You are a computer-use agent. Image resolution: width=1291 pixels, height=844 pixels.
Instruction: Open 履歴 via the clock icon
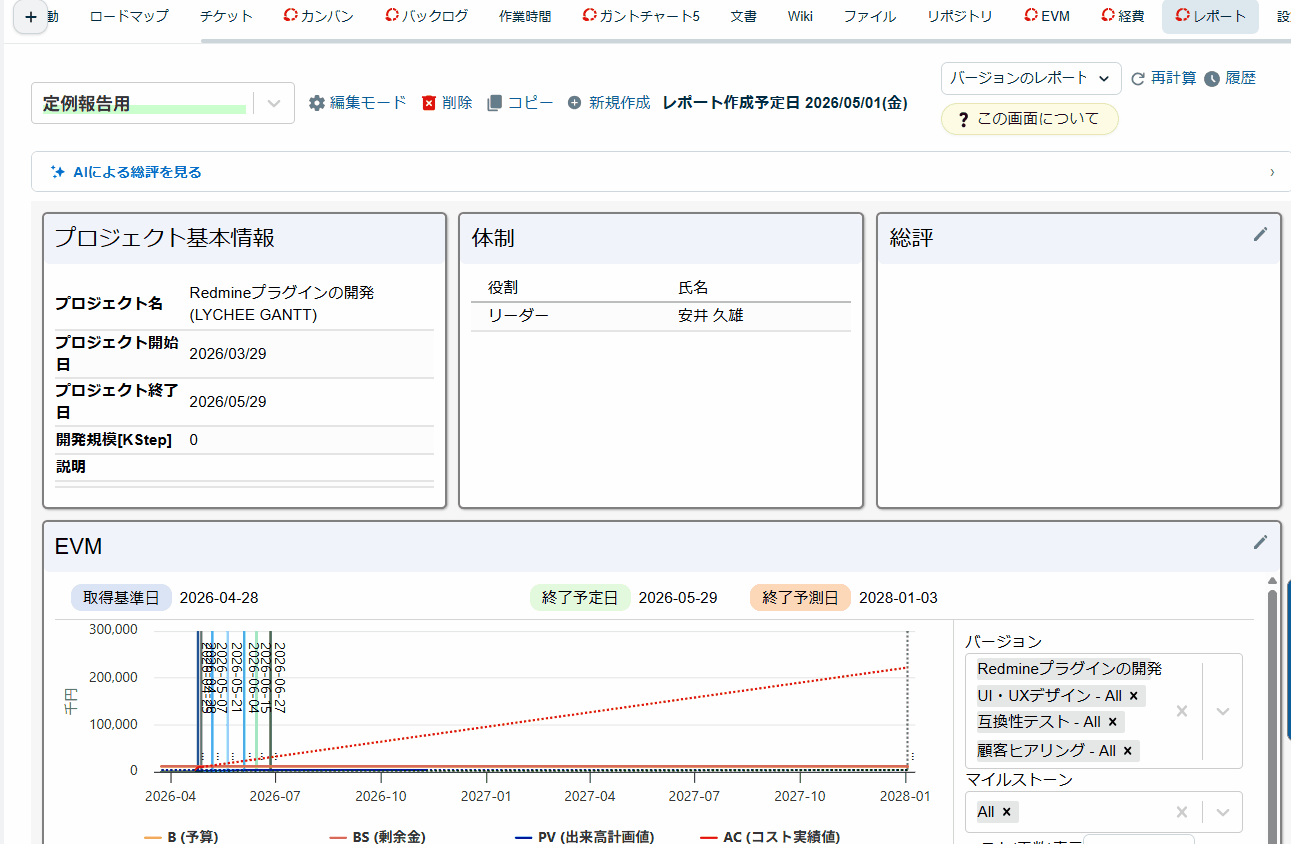coord(1212,78)
